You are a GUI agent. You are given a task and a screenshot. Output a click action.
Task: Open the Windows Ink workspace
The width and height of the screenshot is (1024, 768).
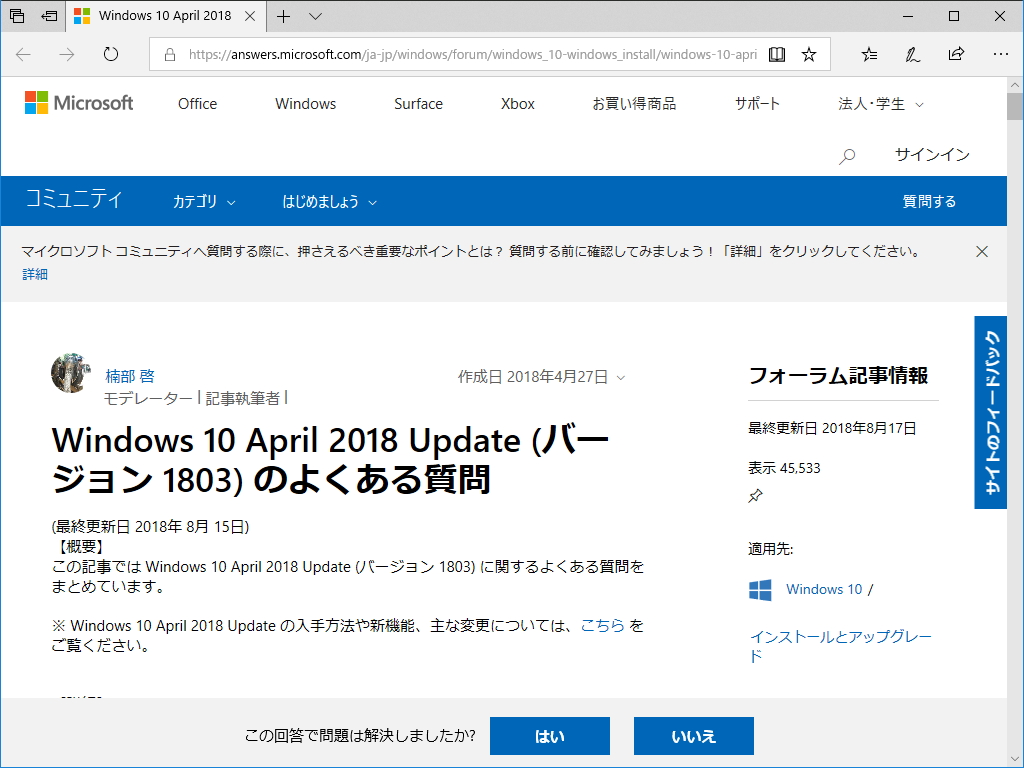911,54
